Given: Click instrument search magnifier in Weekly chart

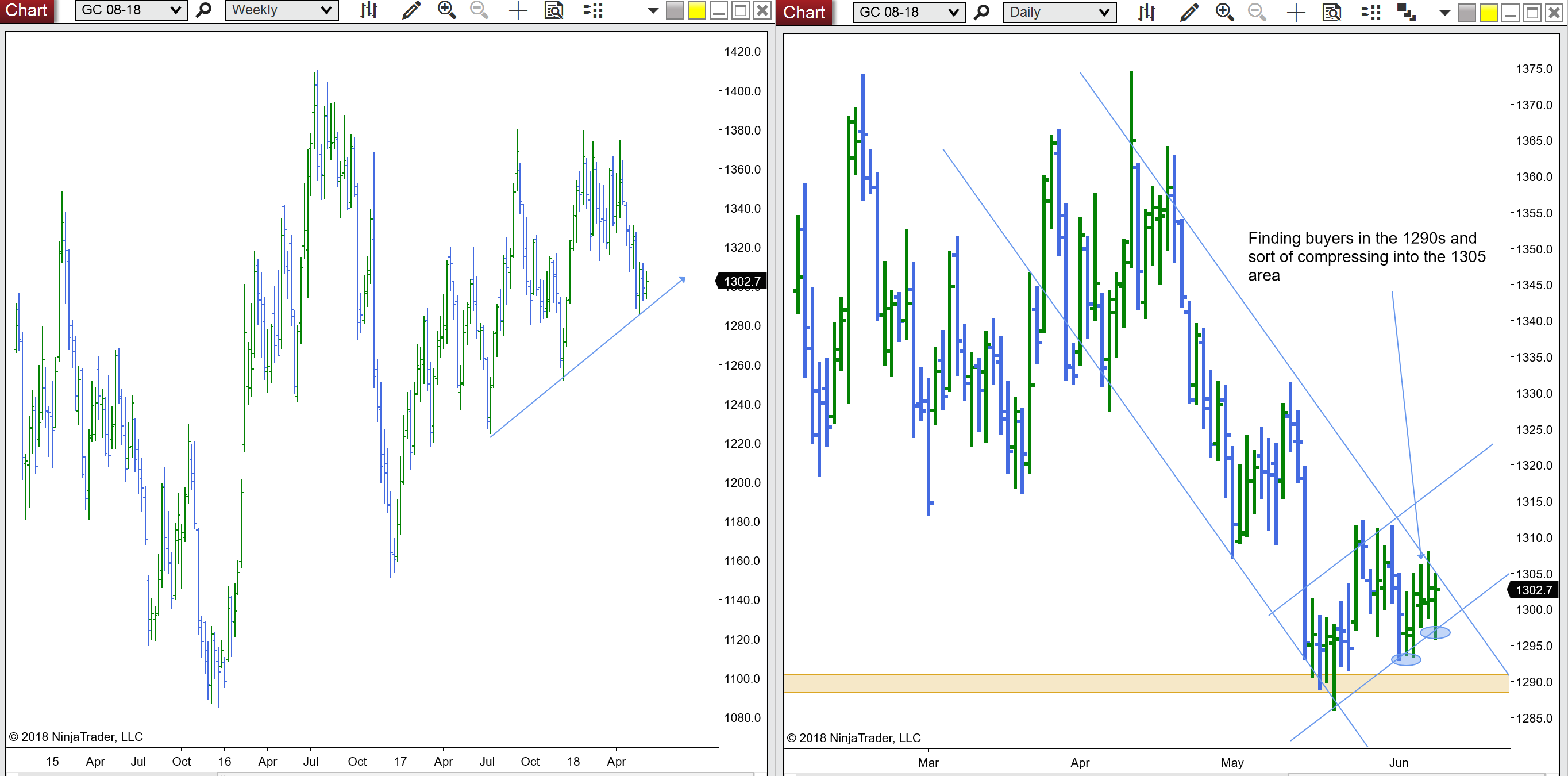Looking at the screenshot, I should (205, 10).
